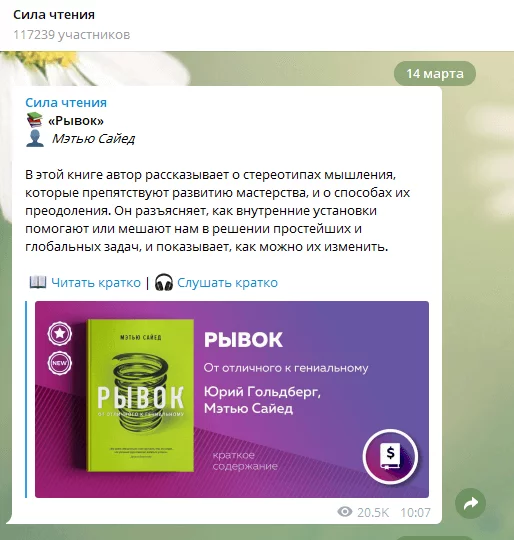Click the 14 марта date badge
This screenshot has height=540, width=514.
(435, 74)
